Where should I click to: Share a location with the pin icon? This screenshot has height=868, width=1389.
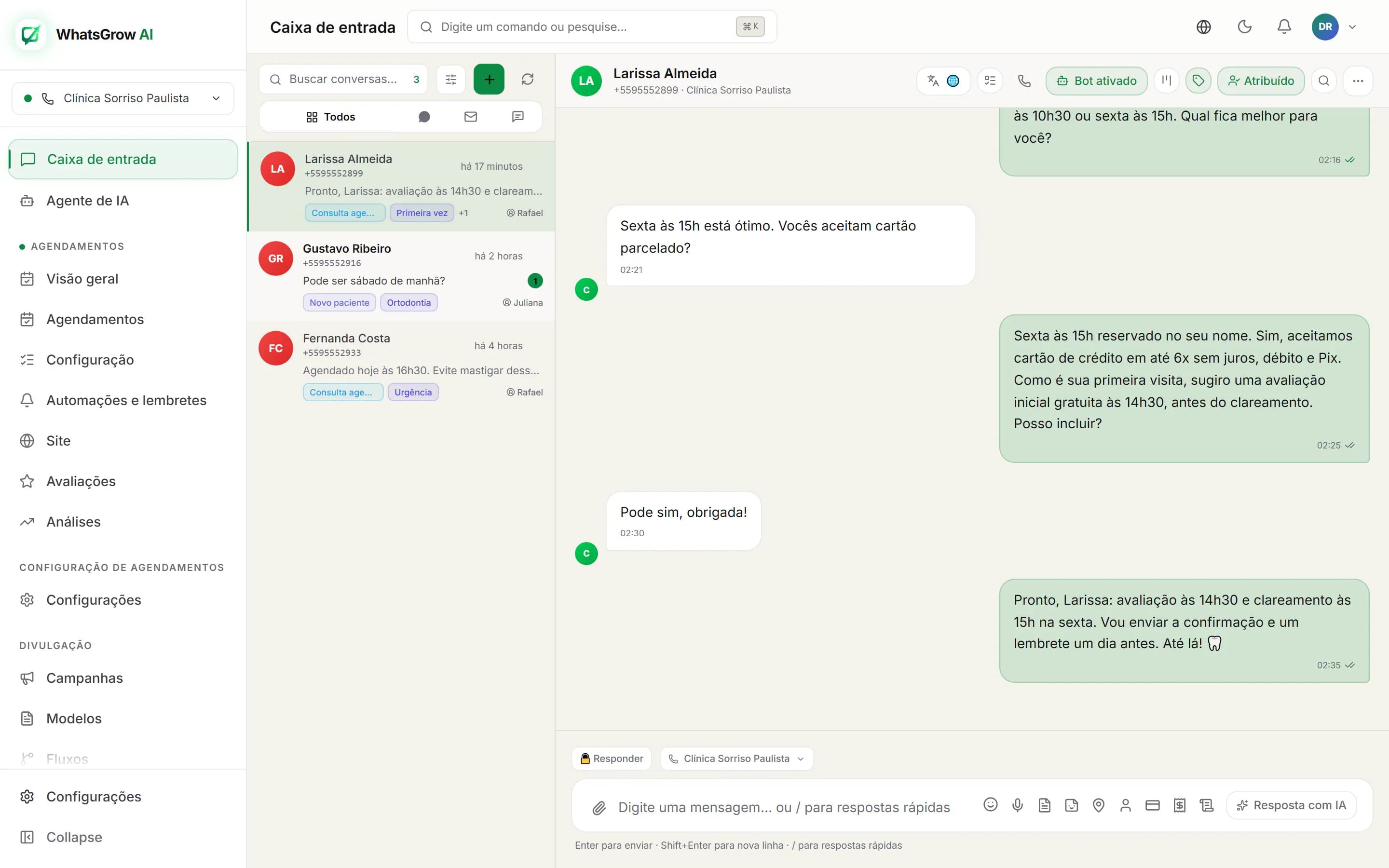(1098, 805)
